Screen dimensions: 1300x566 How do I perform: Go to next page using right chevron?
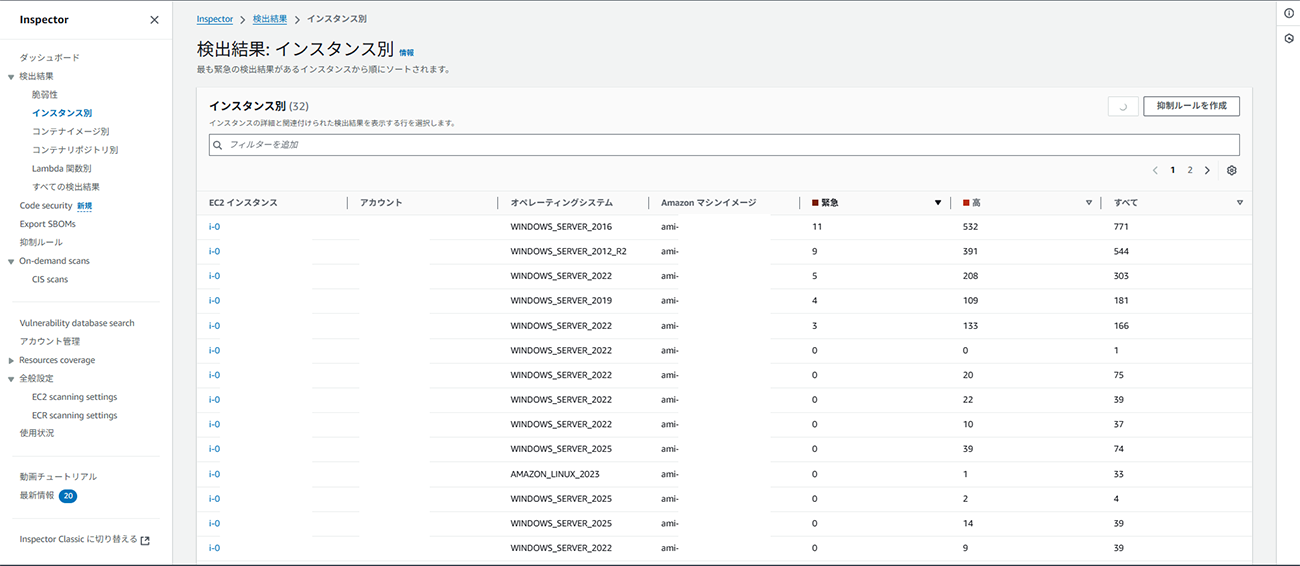[x=1207, y=171]
